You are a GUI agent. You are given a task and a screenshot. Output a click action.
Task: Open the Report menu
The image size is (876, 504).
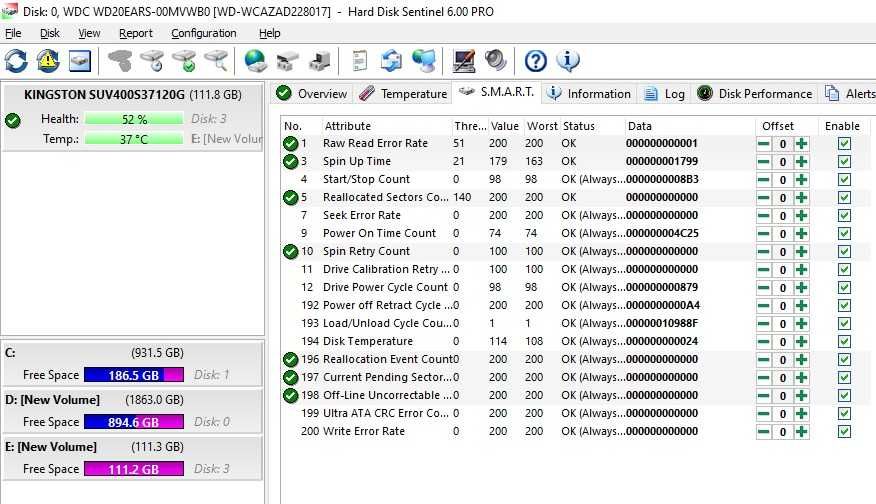point(136,33)
